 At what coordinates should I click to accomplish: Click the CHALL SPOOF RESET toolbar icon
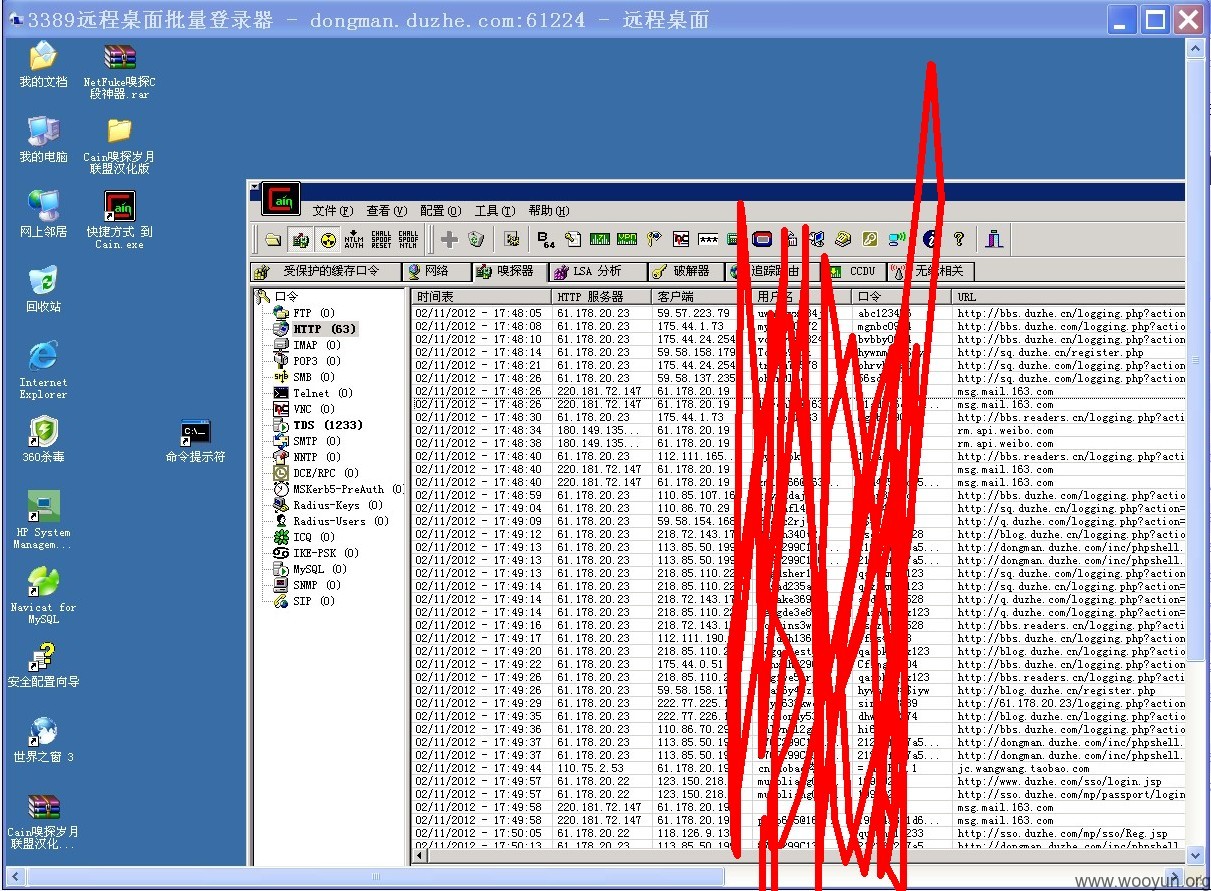[381, 239]
